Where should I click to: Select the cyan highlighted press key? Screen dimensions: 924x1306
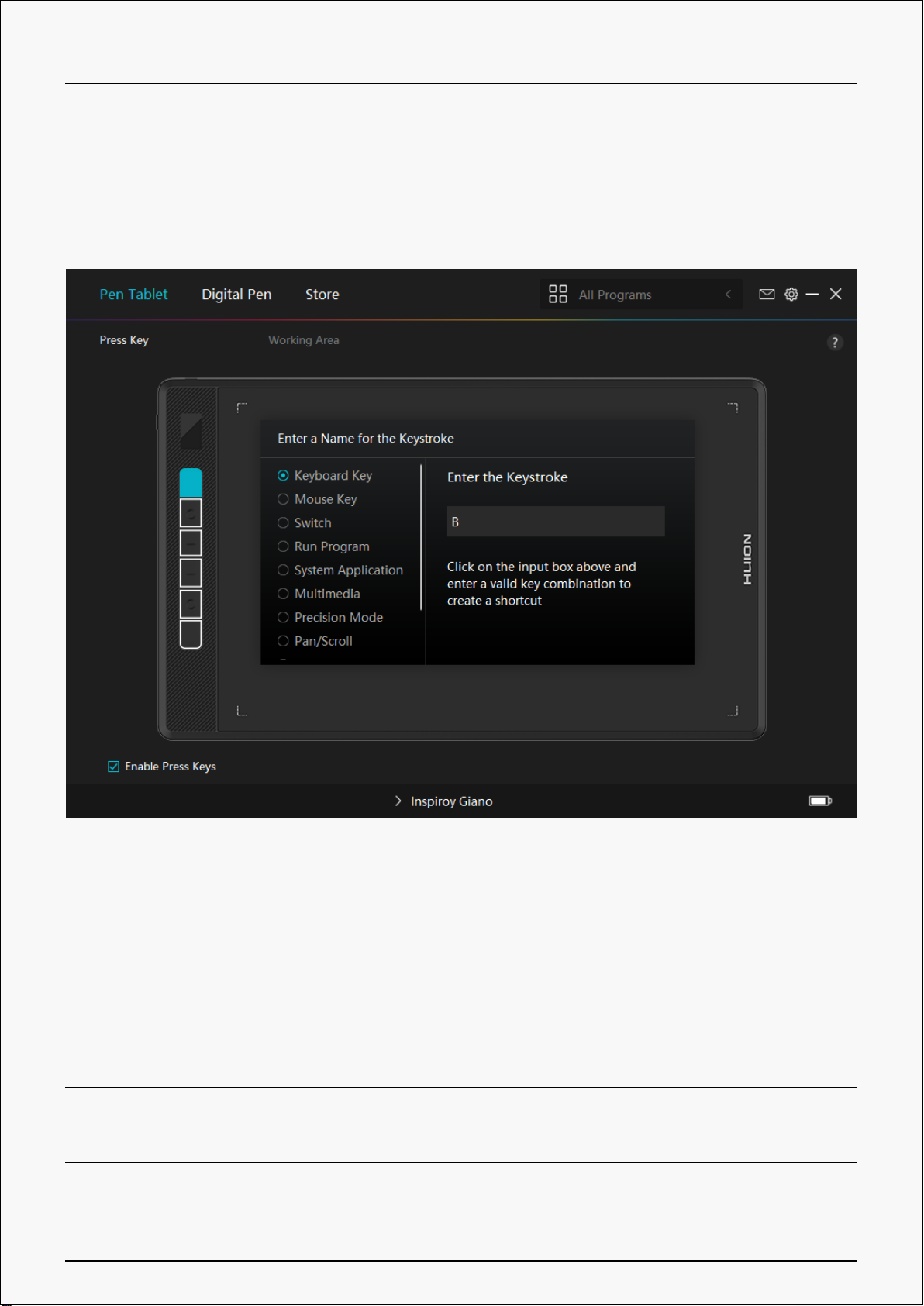pyautogui.click(x=191, y=482)
